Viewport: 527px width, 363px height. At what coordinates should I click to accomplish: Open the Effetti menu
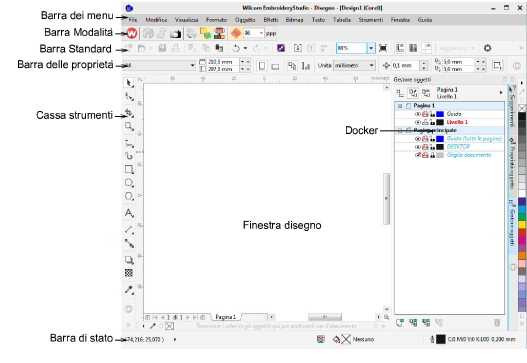coord(271,20)
